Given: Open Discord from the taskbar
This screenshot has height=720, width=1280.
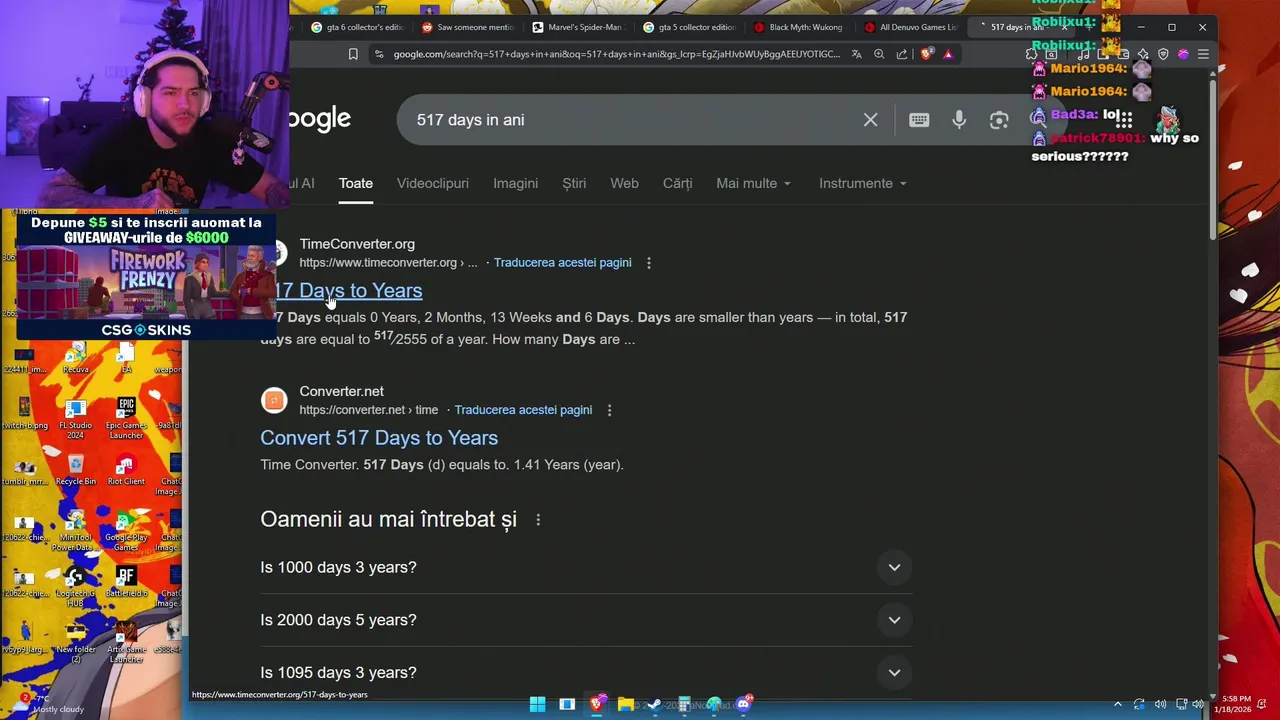Looking at the screenshot, I should click(743, 704).
